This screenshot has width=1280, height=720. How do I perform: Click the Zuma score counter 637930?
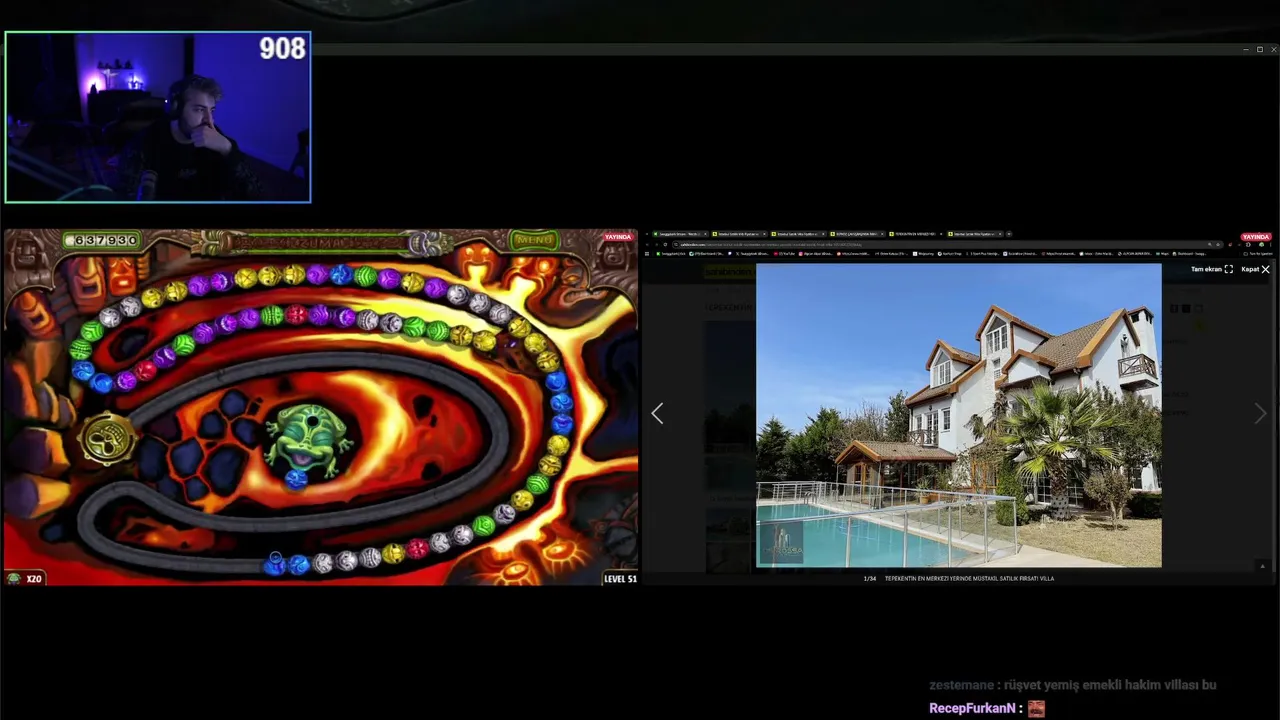click(102, 240)
